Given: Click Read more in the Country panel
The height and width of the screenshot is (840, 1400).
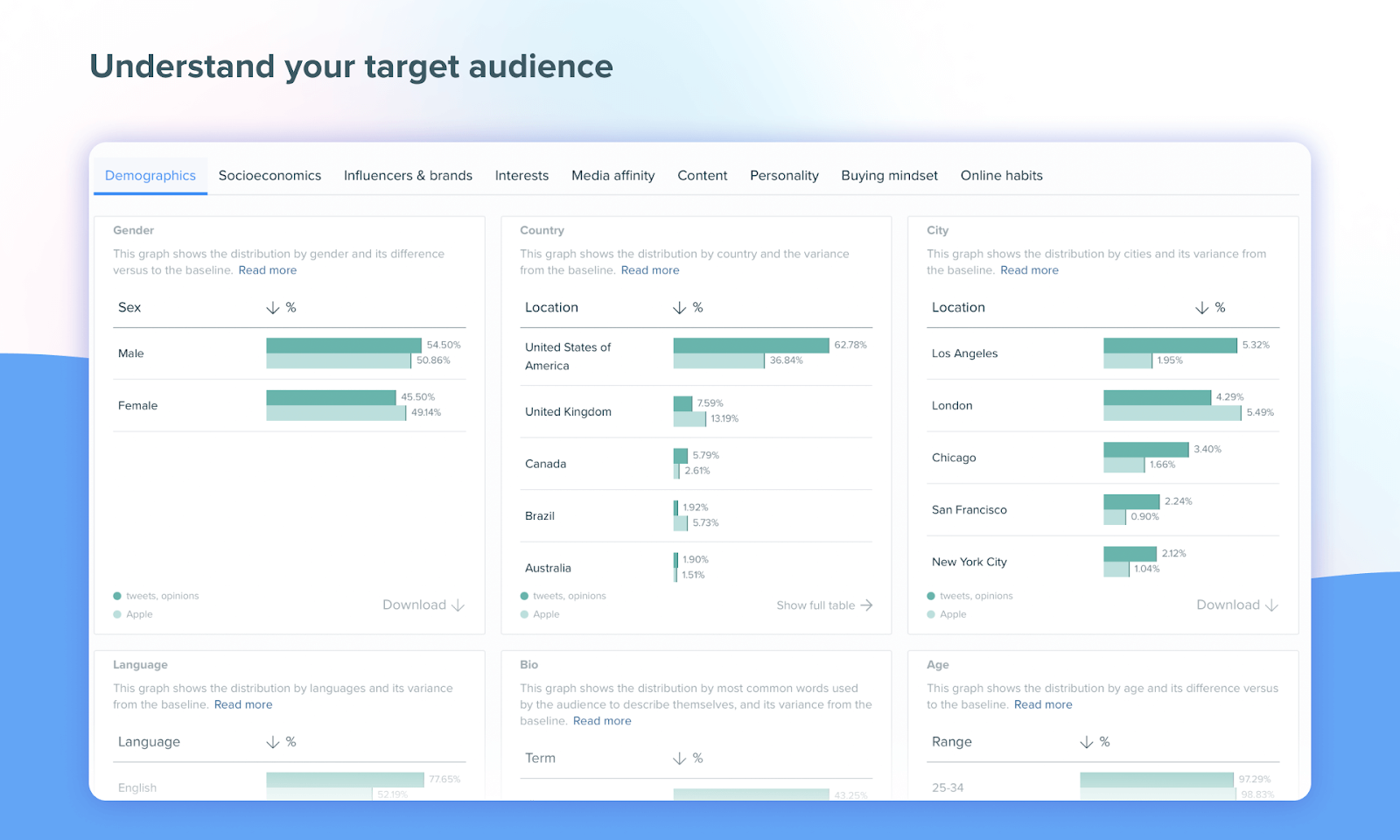Looking at the screenshot, I should (x=650, y=269).
